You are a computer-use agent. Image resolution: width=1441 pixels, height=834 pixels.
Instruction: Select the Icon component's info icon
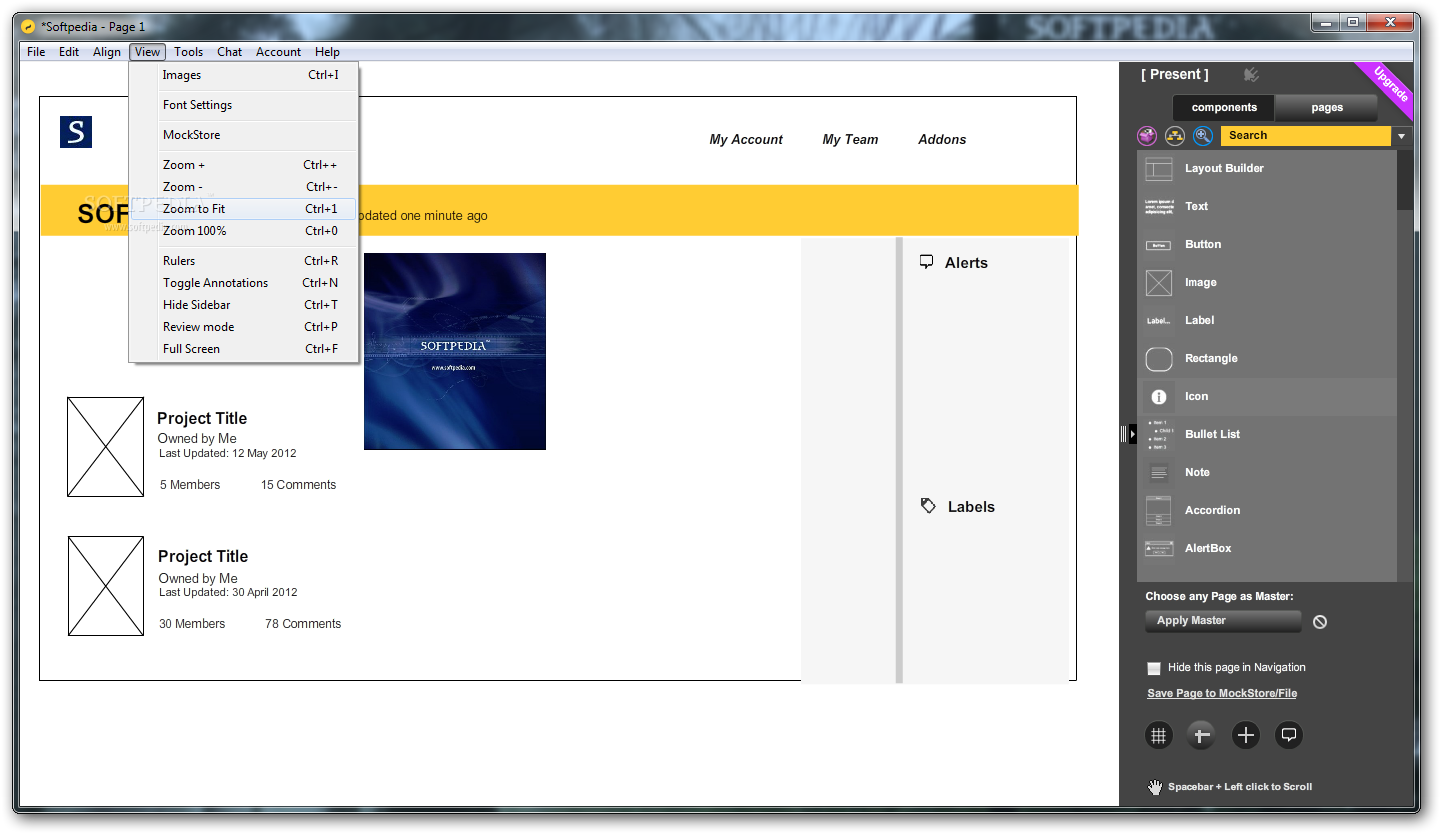[x=1159, y=397]
